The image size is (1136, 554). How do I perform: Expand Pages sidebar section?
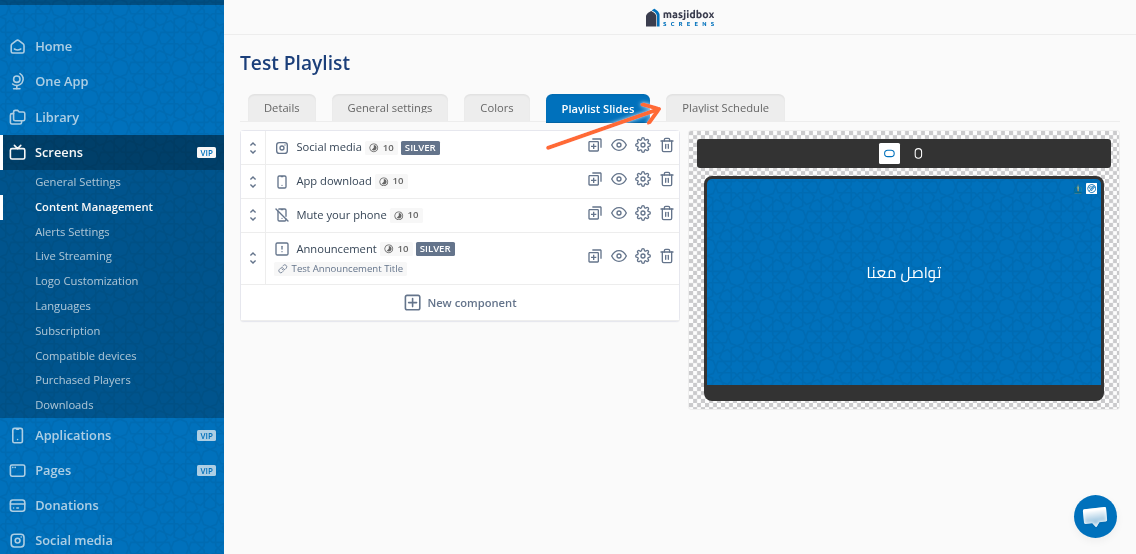tap(112, 471)
